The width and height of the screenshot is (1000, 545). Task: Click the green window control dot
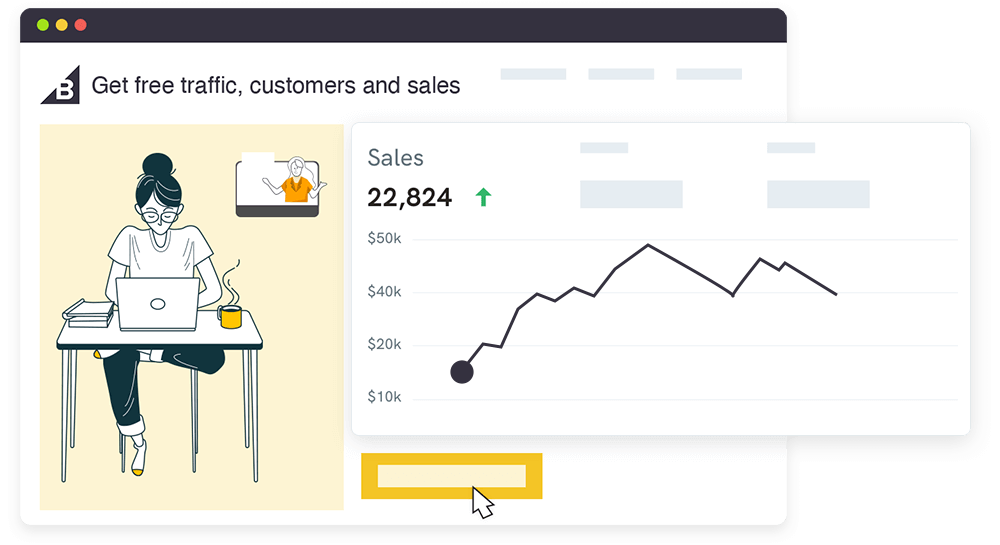(43, 25)
